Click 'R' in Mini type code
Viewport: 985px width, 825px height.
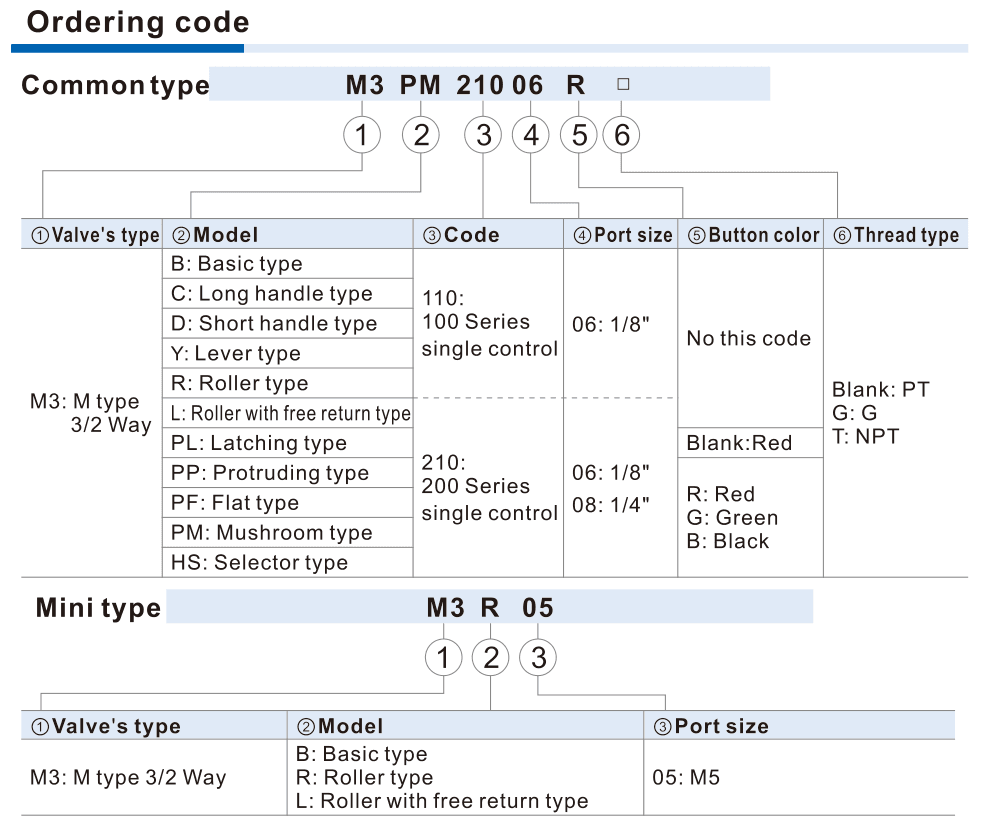[490, 608]
